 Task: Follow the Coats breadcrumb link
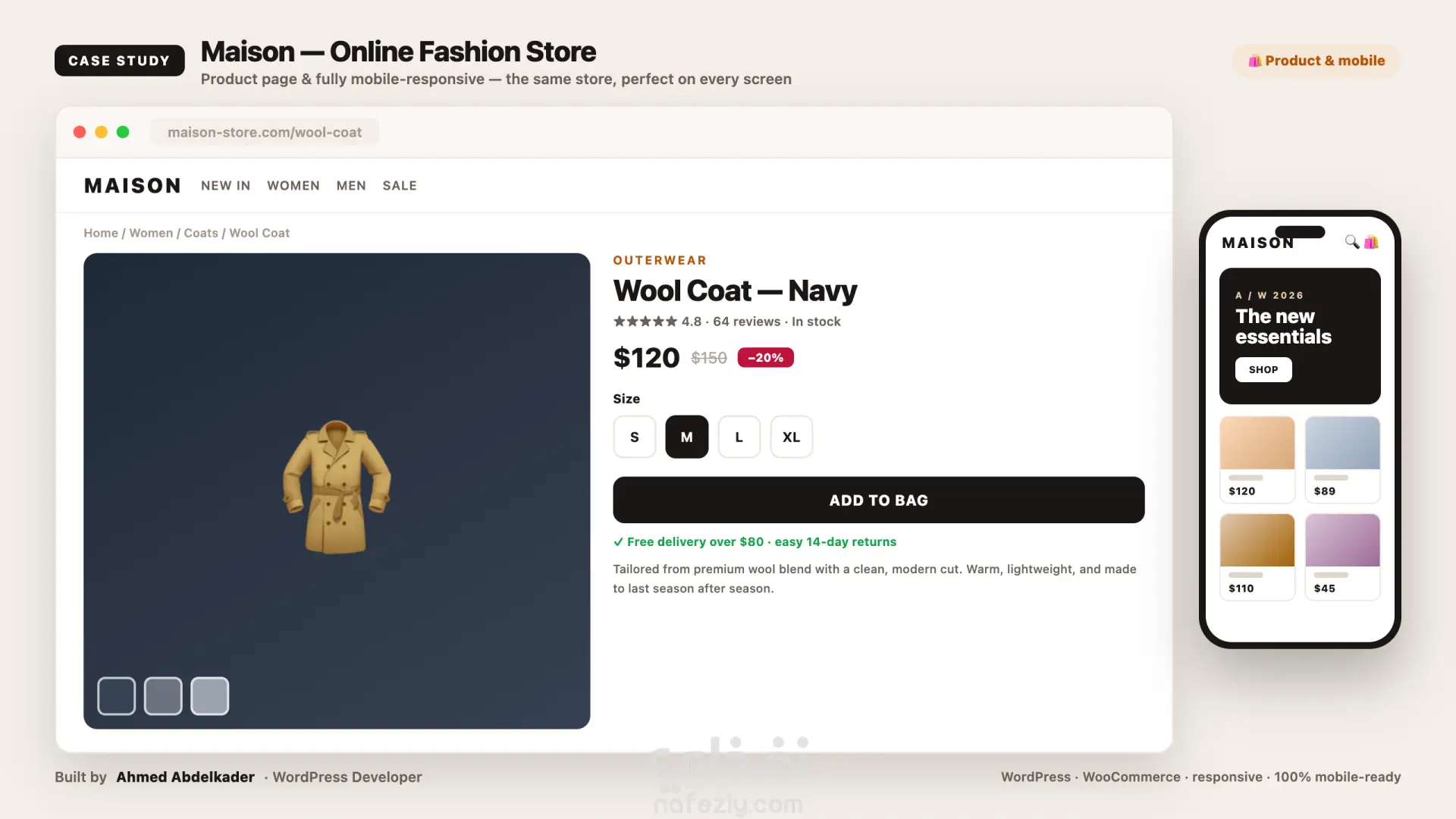click(x=201, y=233)
